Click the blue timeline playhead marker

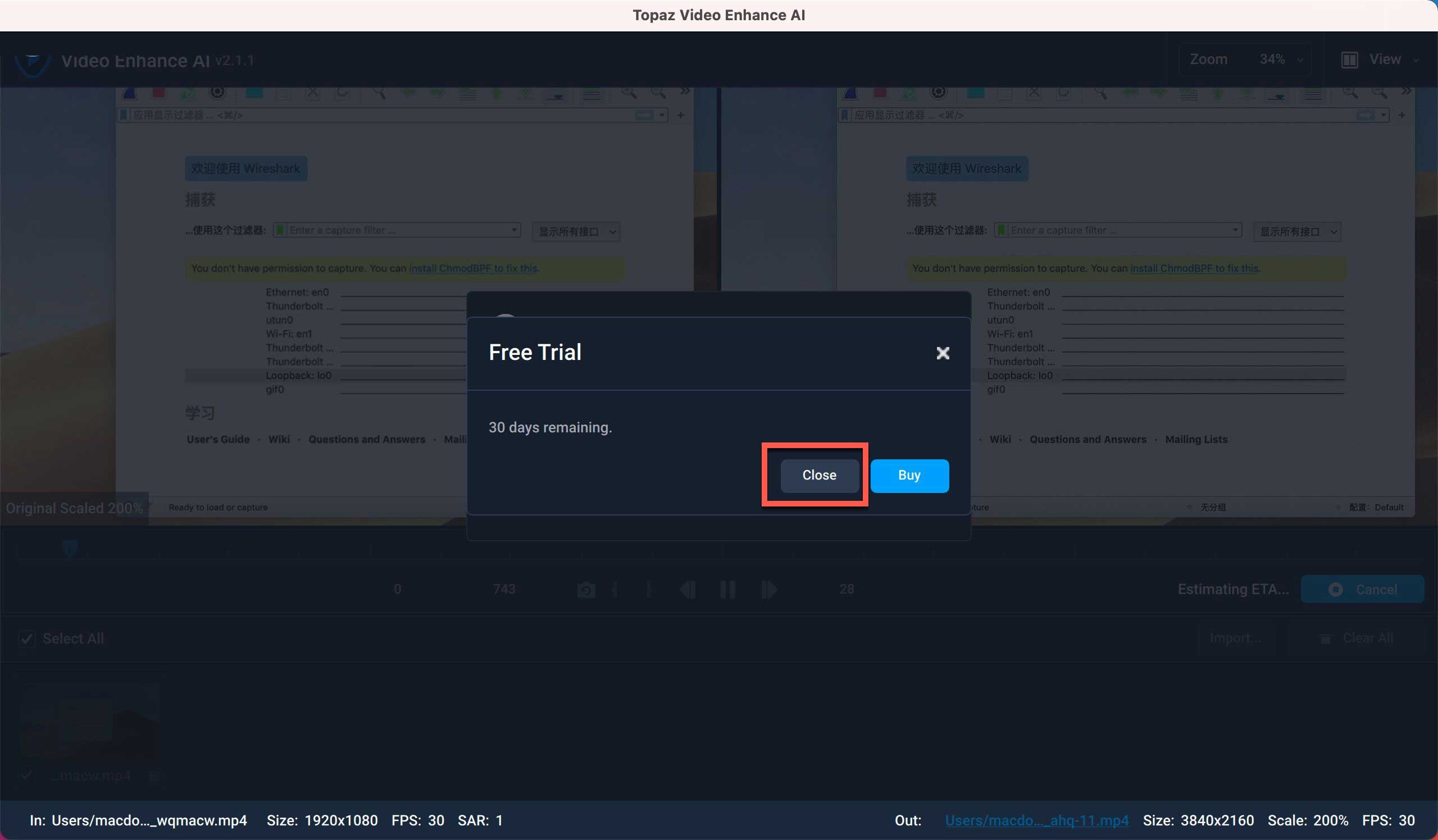[70, 548]
